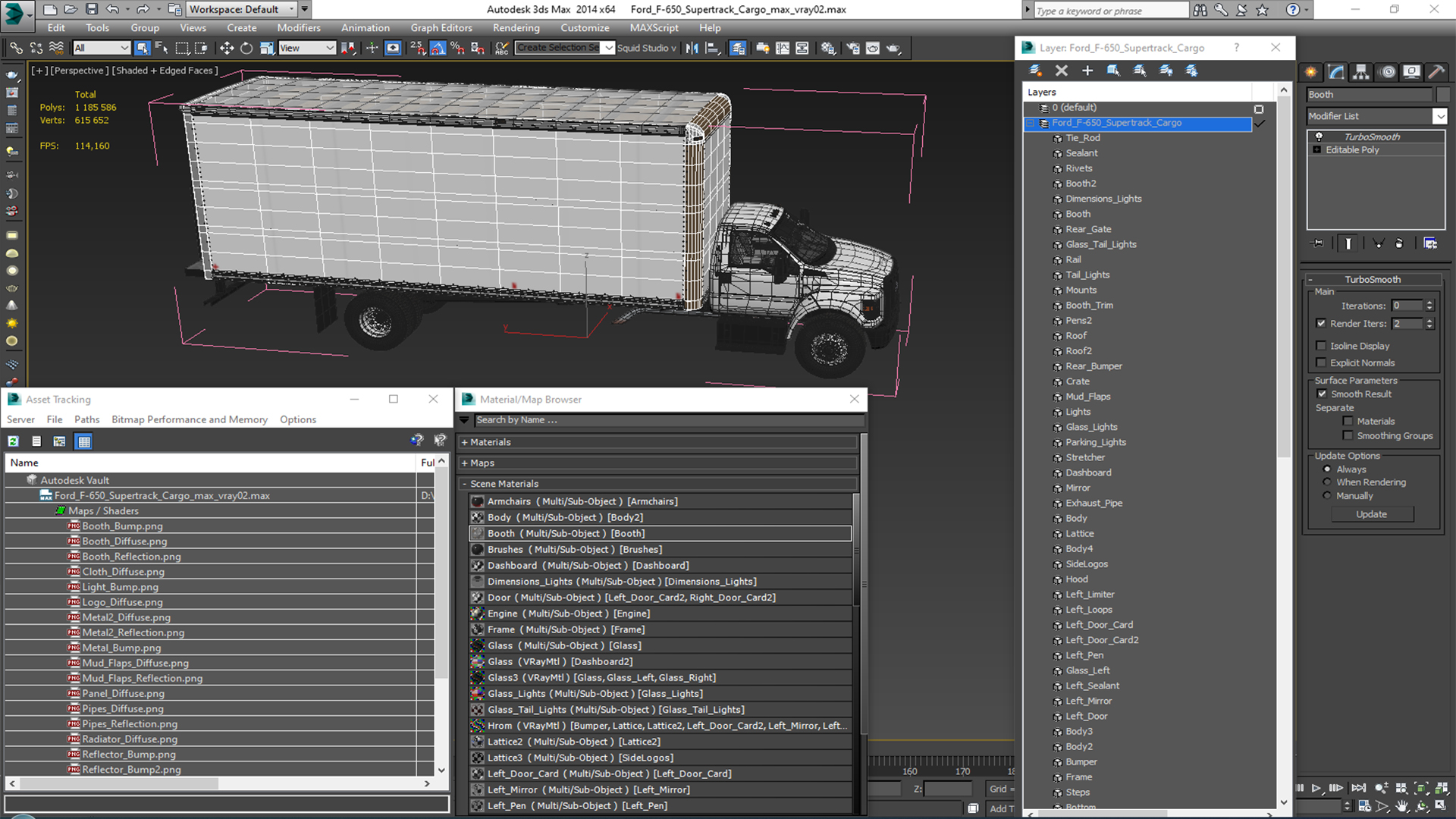
Task: Open the Motion command panel tab
Action: 1387,72
